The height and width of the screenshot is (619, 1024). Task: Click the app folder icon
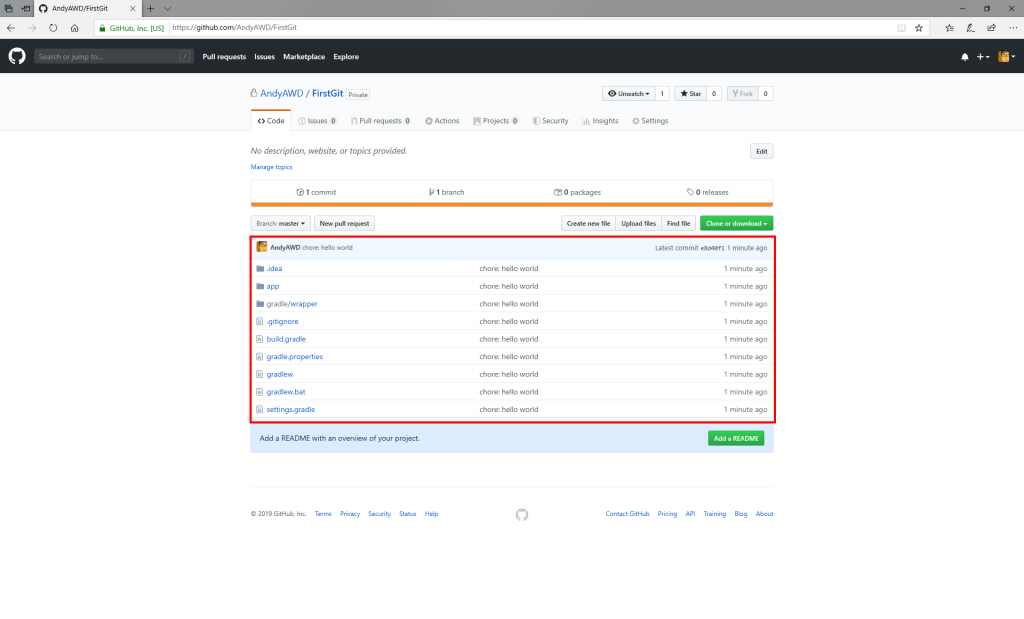pos(260,286)
